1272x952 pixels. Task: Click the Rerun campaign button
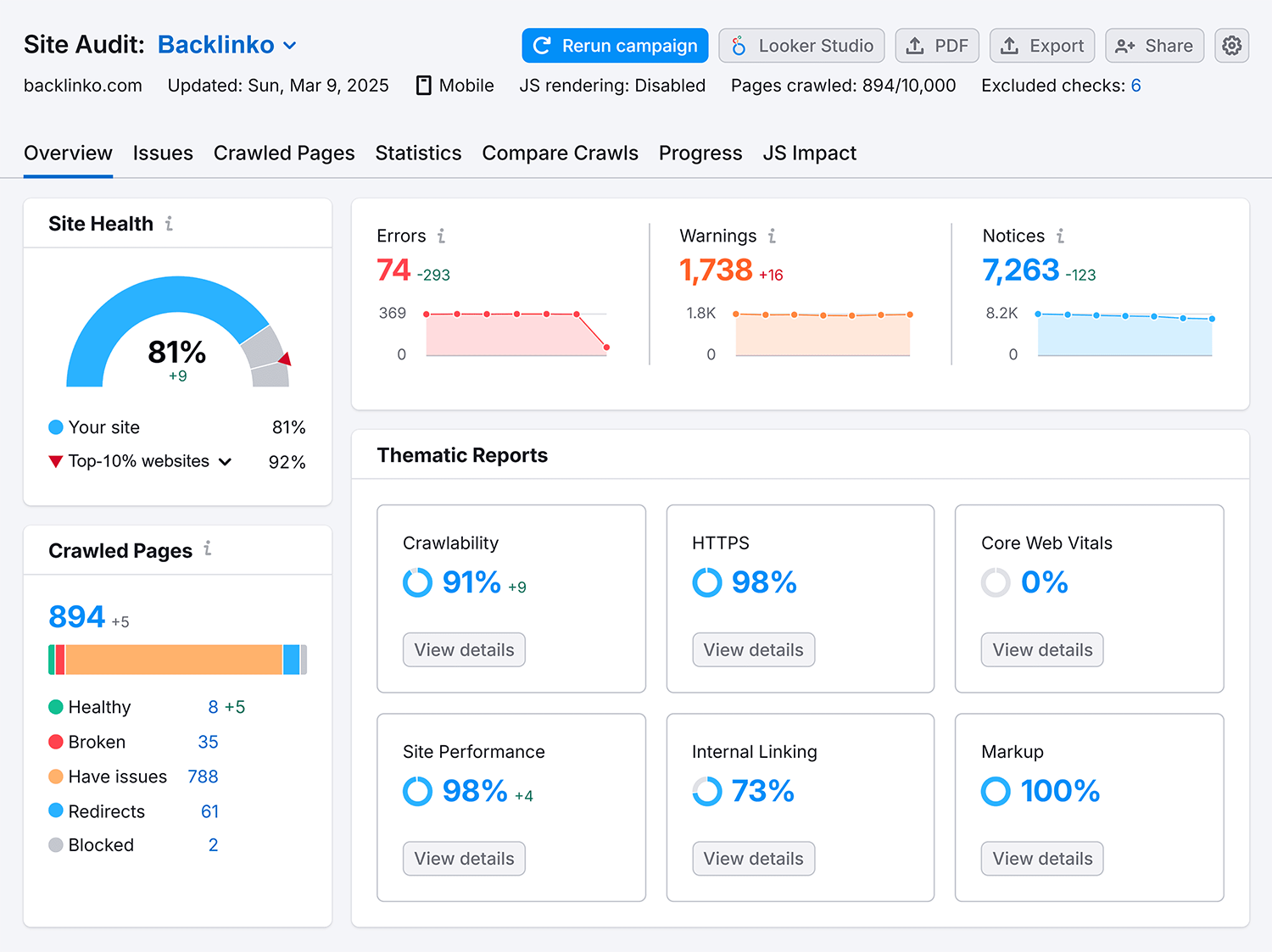[616, 46]
